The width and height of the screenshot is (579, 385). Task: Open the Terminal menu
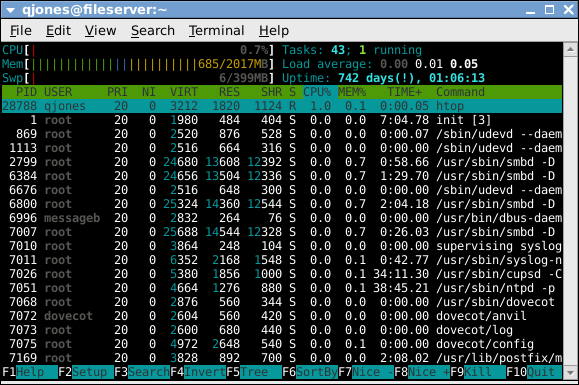pyautogui.click(x=216, y=31)
